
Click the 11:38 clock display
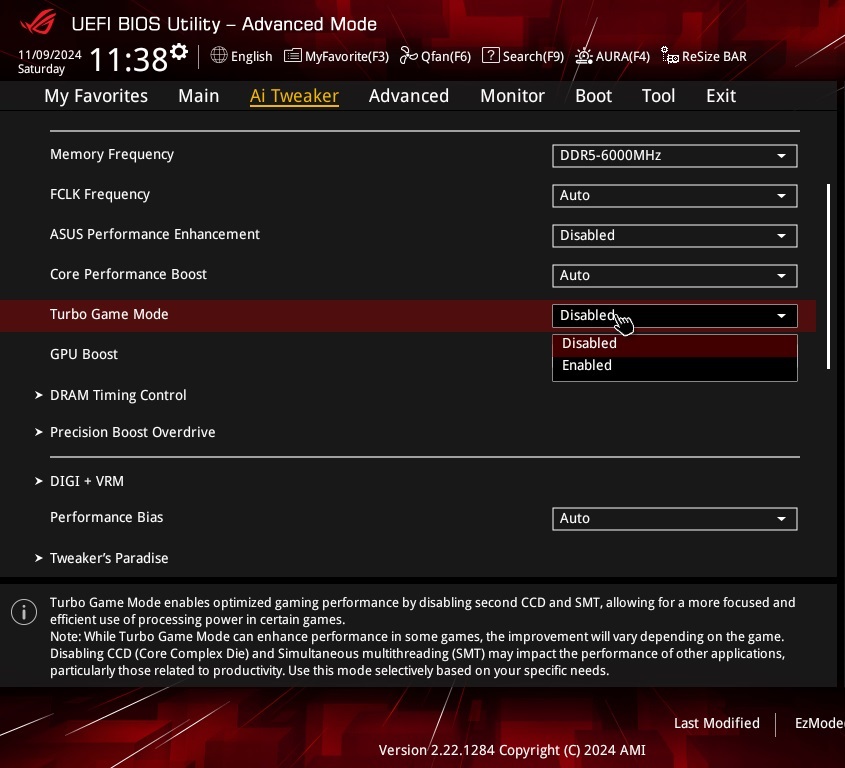pyautogui.click(x=129, y=59)
